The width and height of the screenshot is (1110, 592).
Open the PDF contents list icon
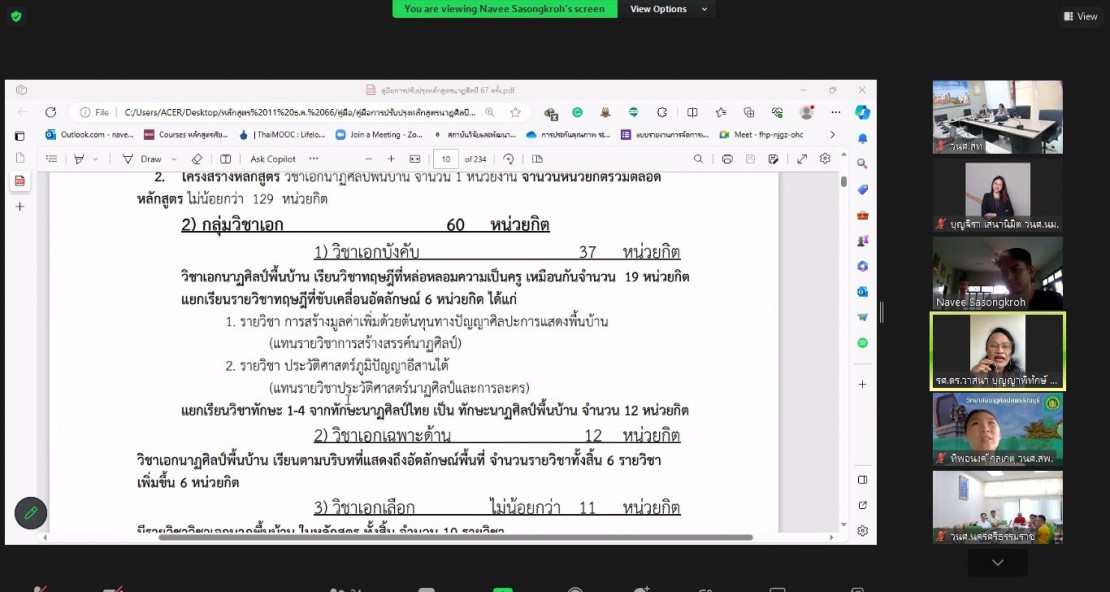(52, 159)
